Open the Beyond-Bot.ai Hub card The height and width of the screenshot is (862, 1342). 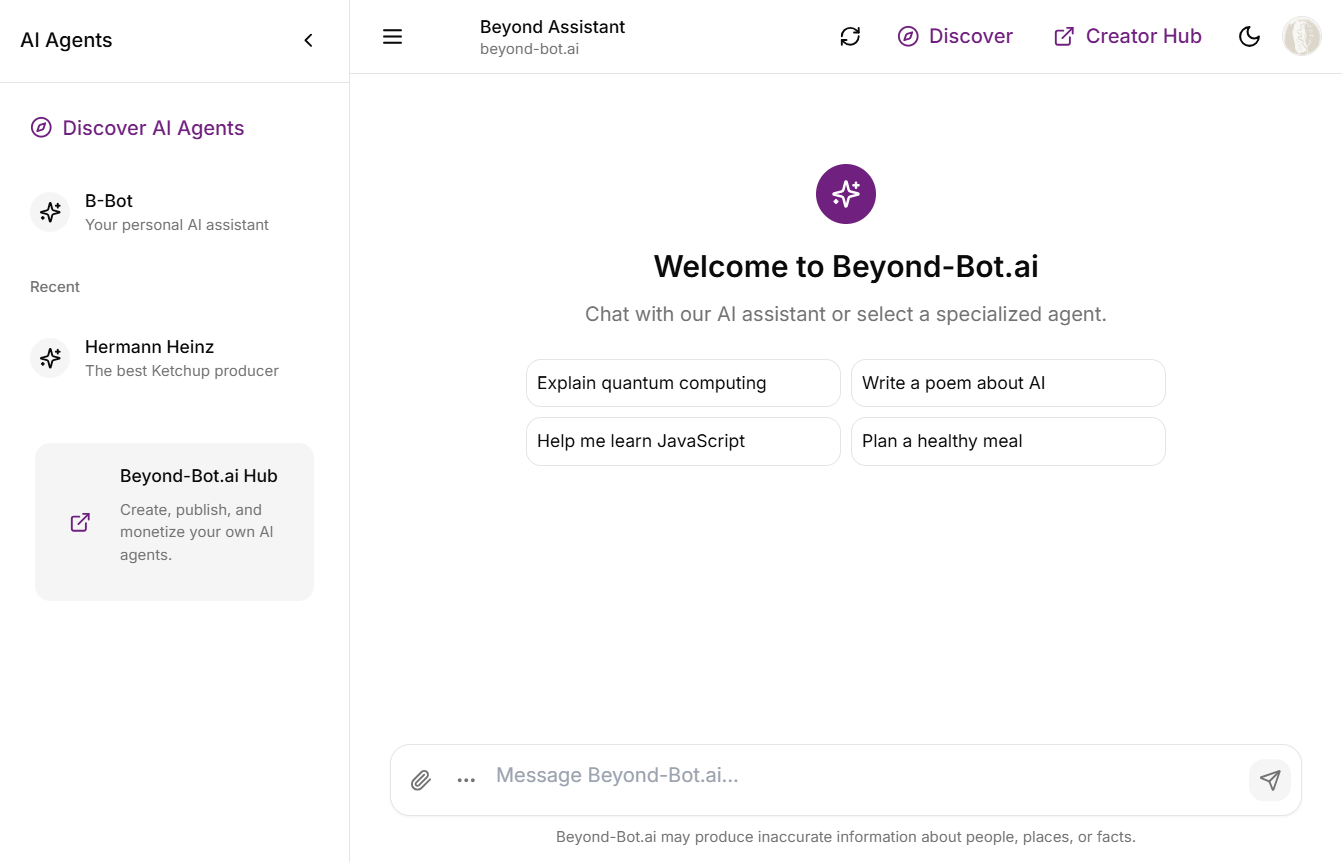174,522
